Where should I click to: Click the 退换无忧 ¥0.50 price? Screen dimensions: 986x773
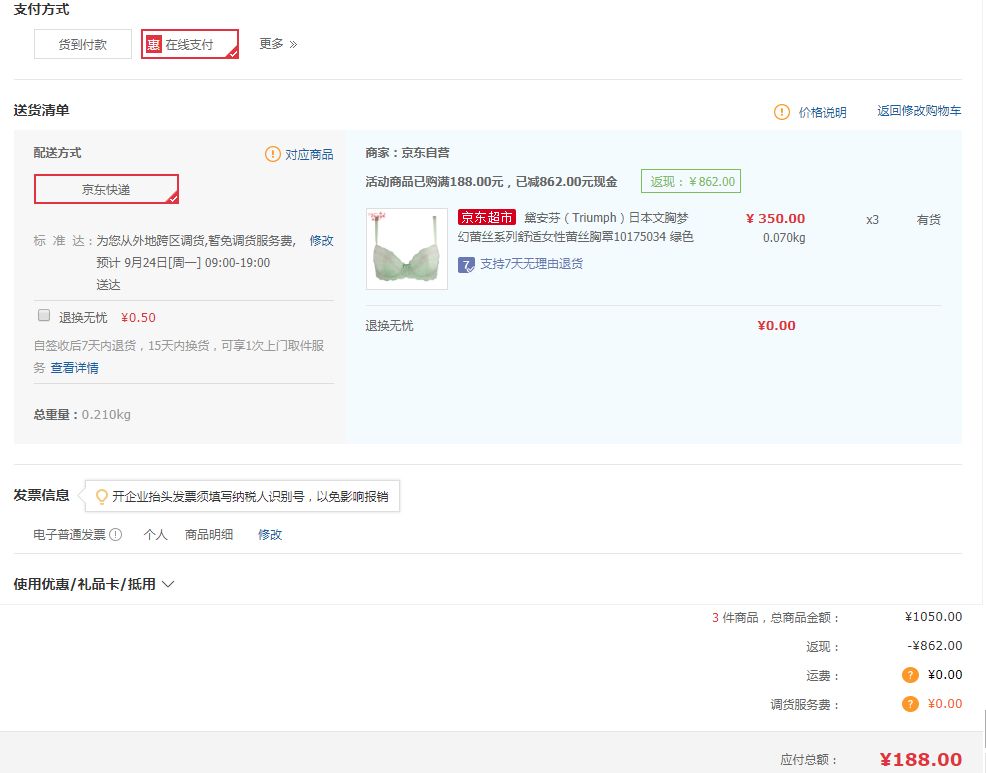[x=138, y=318]
